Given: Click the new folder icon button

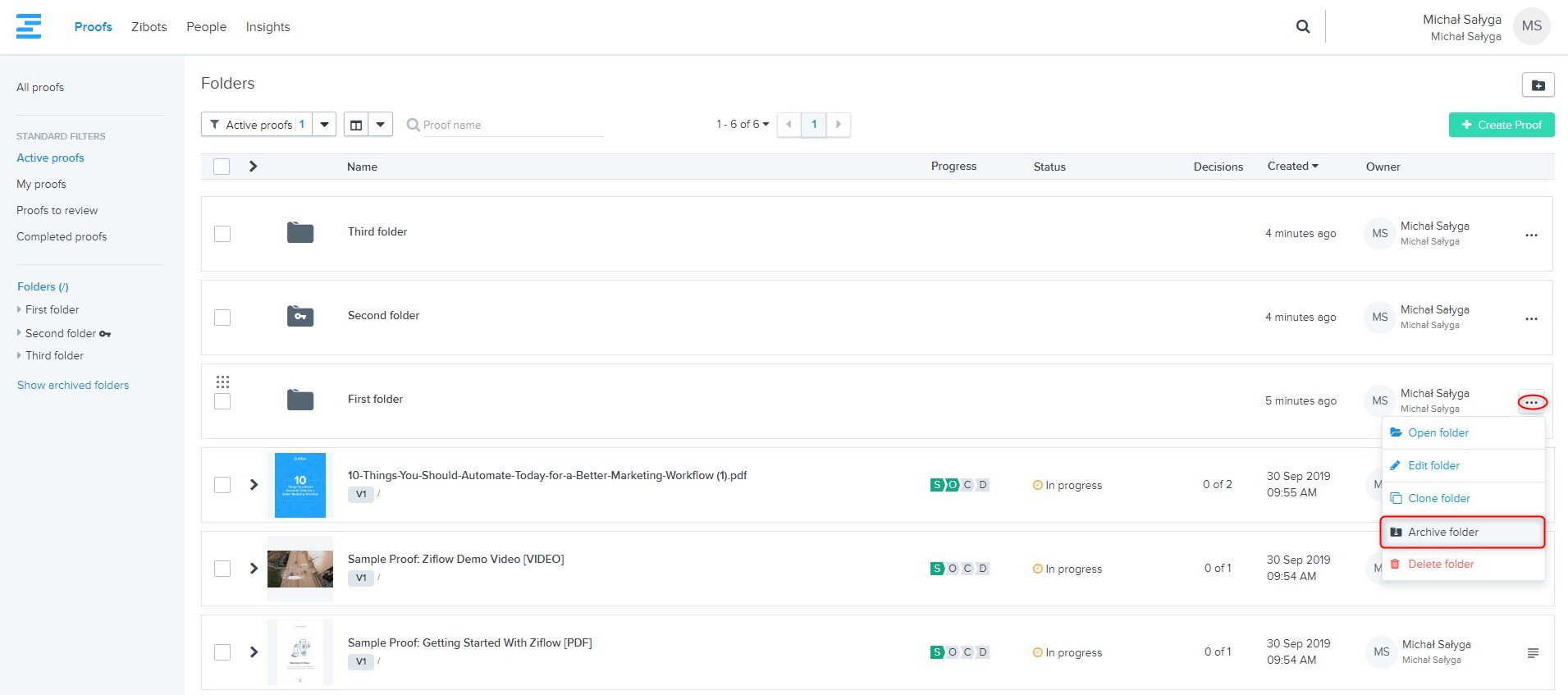Looking at the screenshot, I should point(1538,85).
